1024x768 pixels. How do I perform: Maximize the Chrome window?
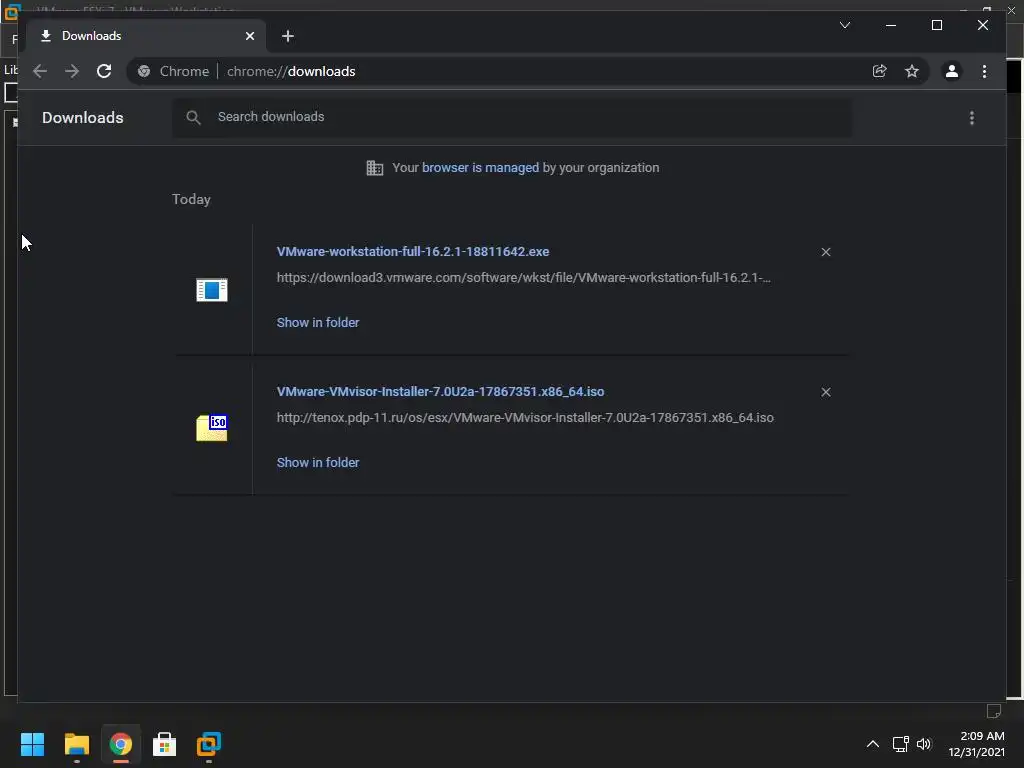(936, 25)
